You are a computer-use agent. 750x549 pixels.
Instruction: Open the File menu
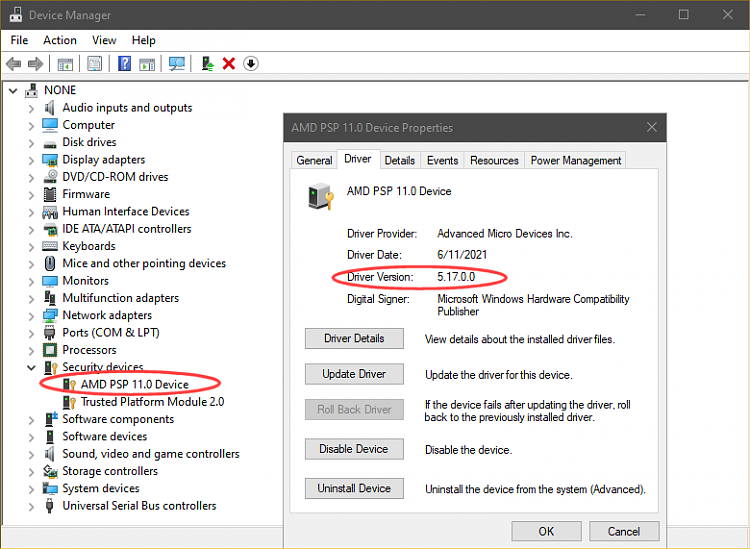tap(19, 40)
